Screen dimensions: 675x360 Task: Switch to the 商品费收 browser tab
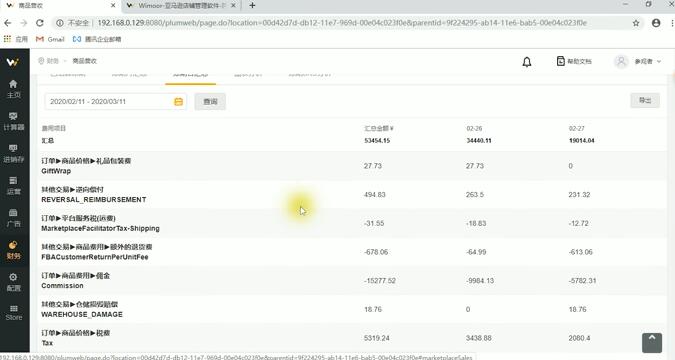(x=60, y=6)
